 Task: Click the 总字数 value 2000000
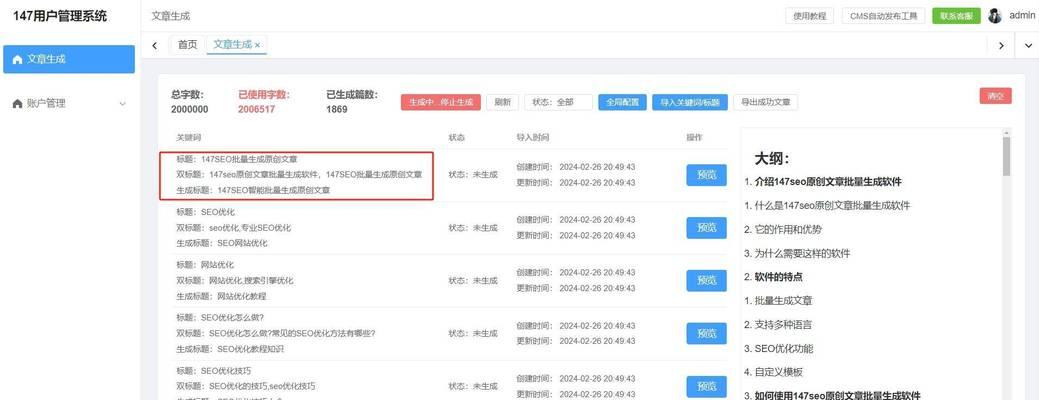[x=190, y=109]
